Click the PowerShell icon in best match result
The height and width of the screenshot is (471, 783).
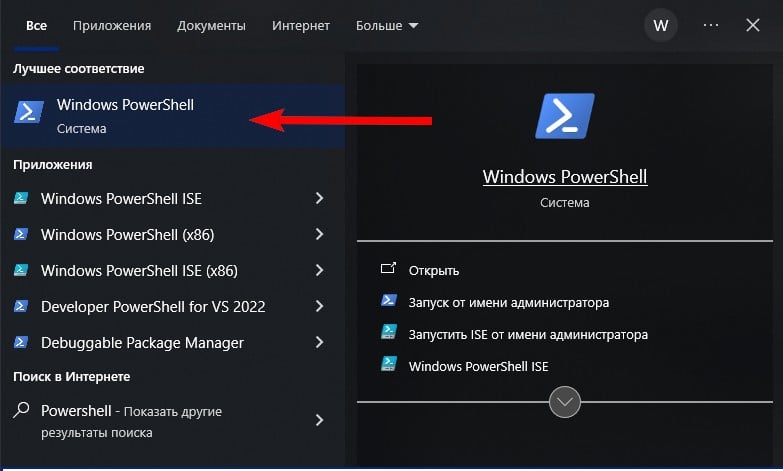click(29, 113)
